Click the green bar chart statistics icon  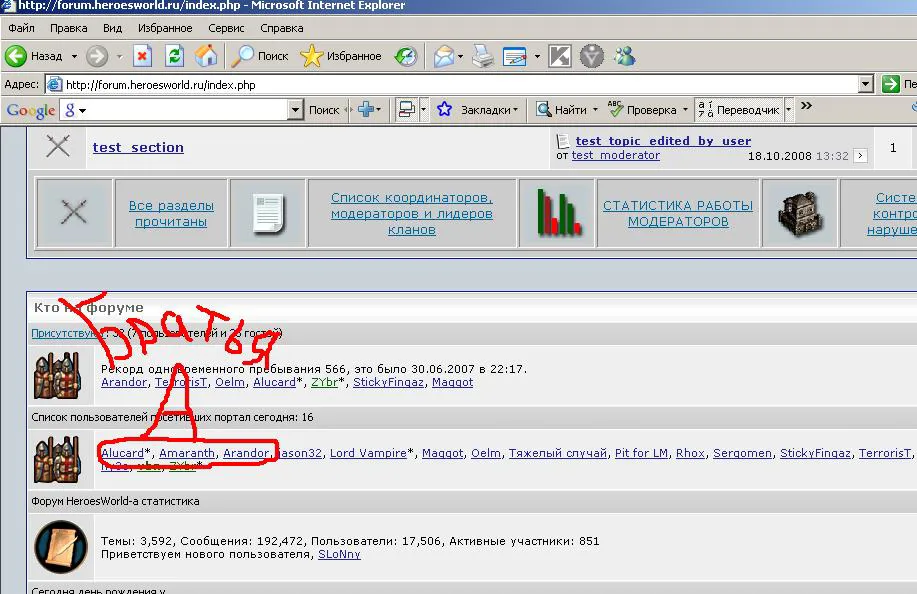pos(558,213)
